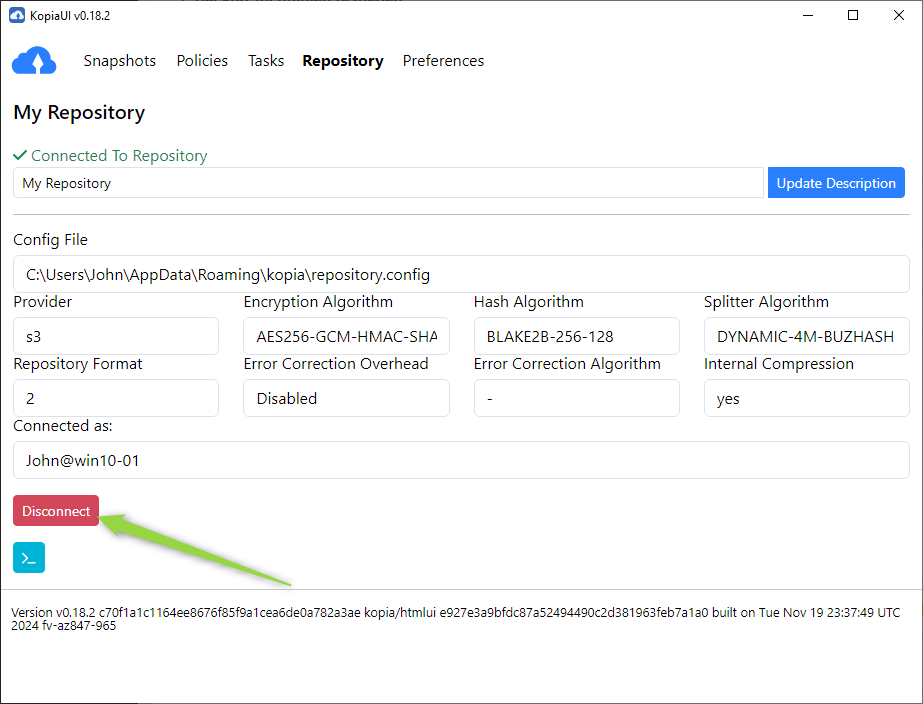Select the Provider s3 field

116,336
